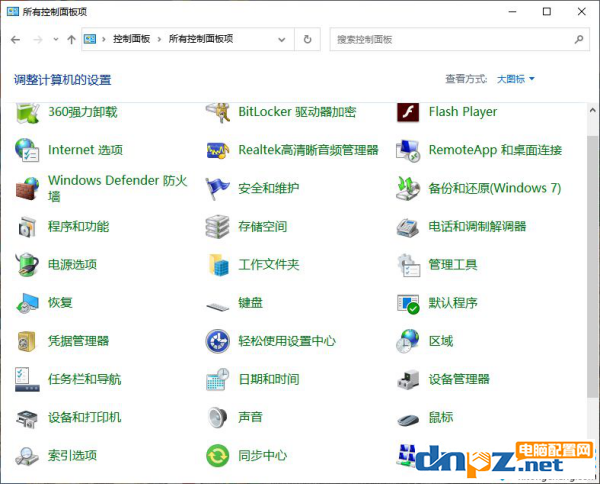Click the control panel icon in address bar
This screenshot has height=484, width=600.
(x=90, y=39)
